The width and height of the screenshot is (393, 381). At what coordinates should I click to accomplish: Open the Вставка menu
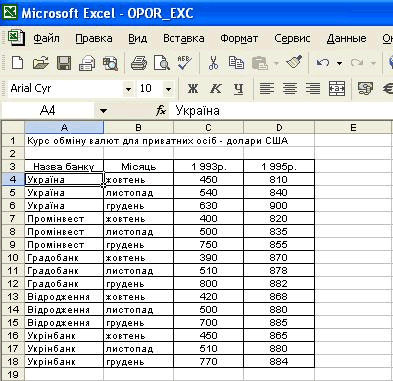click(x=184, y=38)
